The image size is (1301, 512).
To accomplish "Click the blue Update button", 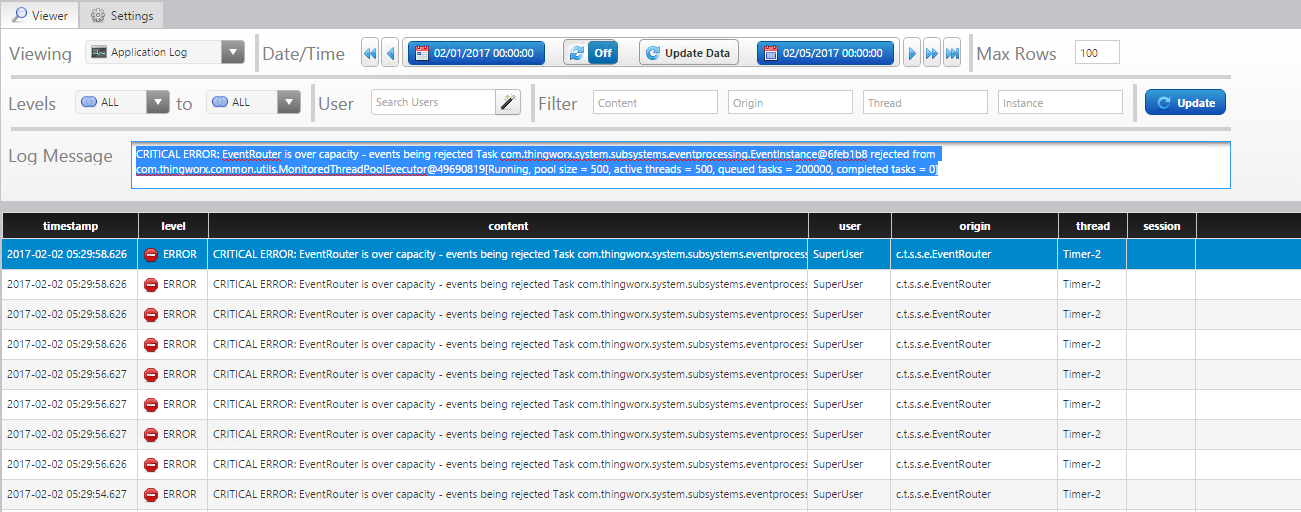I will 1185,102.
